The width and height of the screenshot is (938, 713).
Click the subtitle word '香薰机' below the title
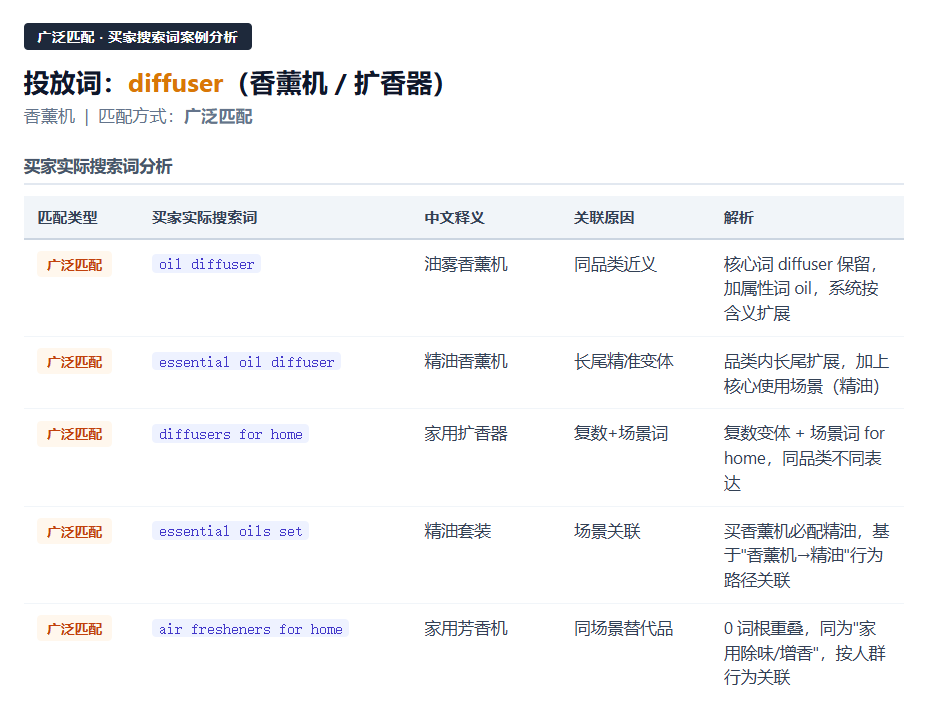tap(50, 117)
